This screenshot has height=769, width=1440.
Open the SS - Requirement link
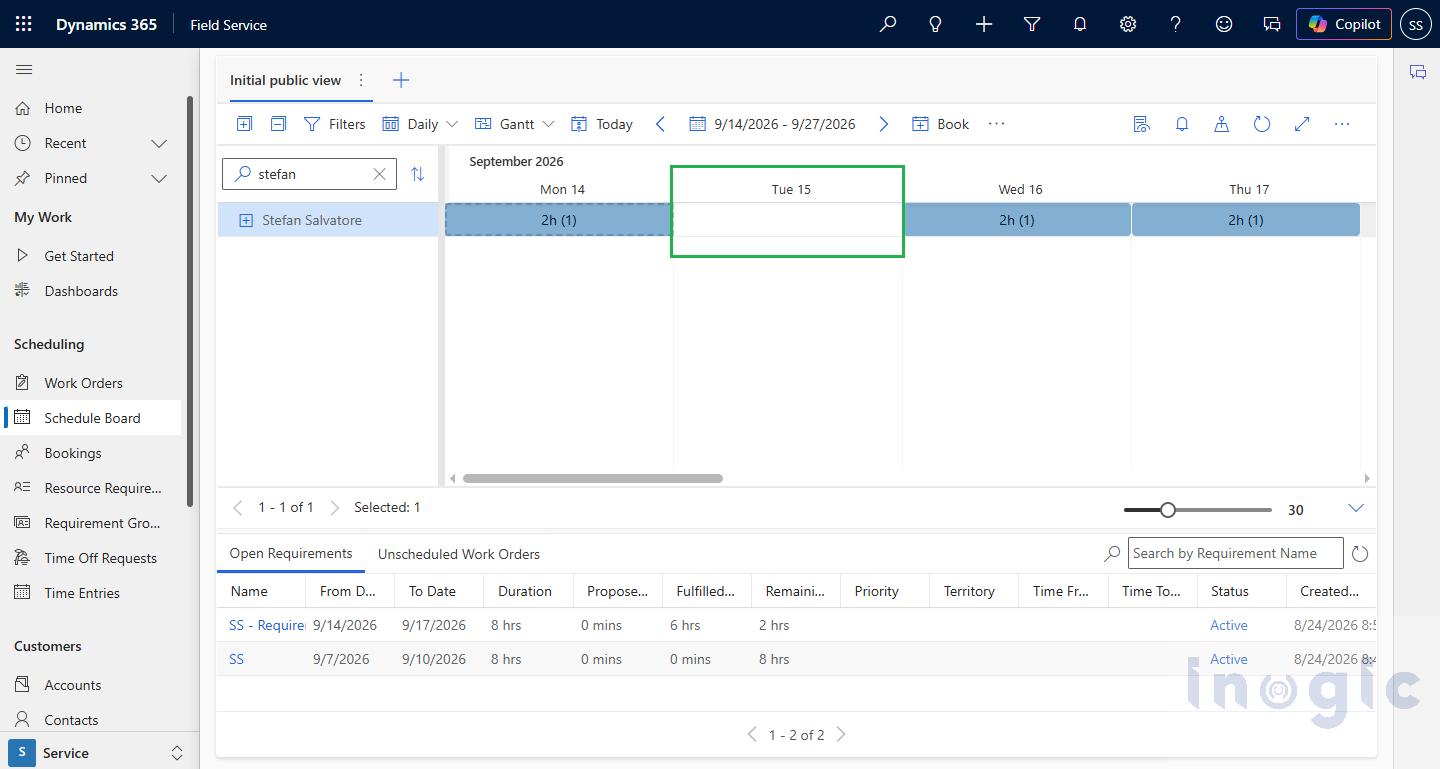point(267,625)
